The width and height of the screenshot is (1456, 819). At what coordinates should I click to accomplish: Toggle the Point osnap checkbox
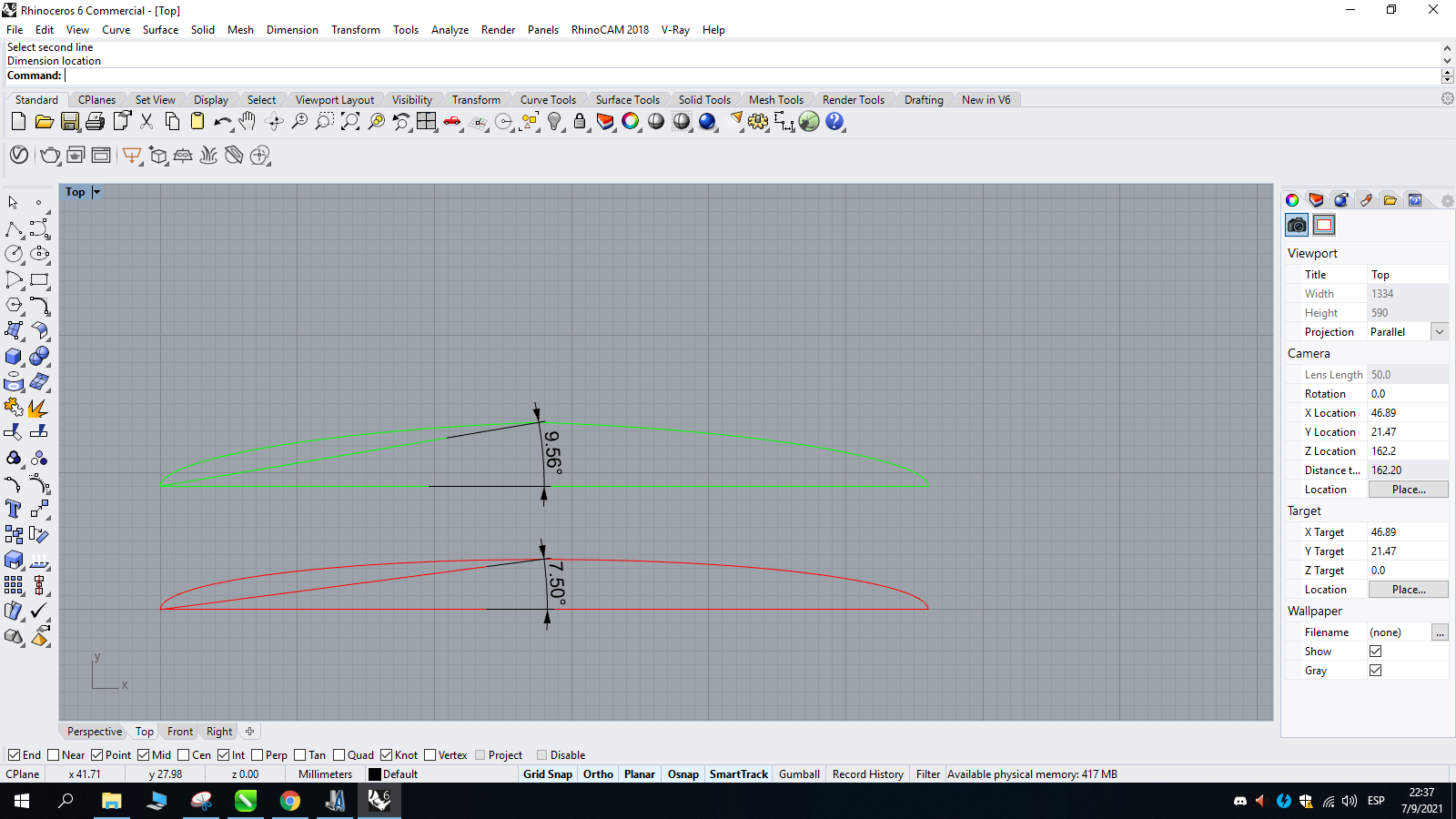[x=97, y=755]
